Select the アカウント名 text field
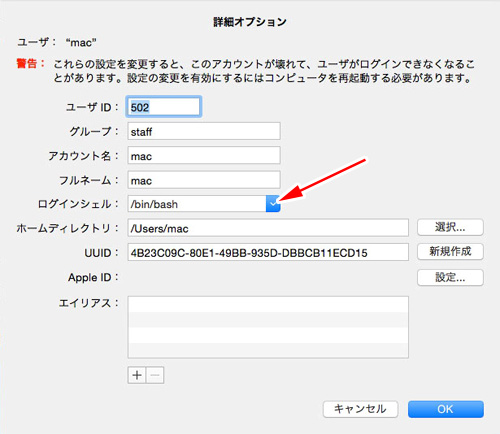 pos(204,155)
